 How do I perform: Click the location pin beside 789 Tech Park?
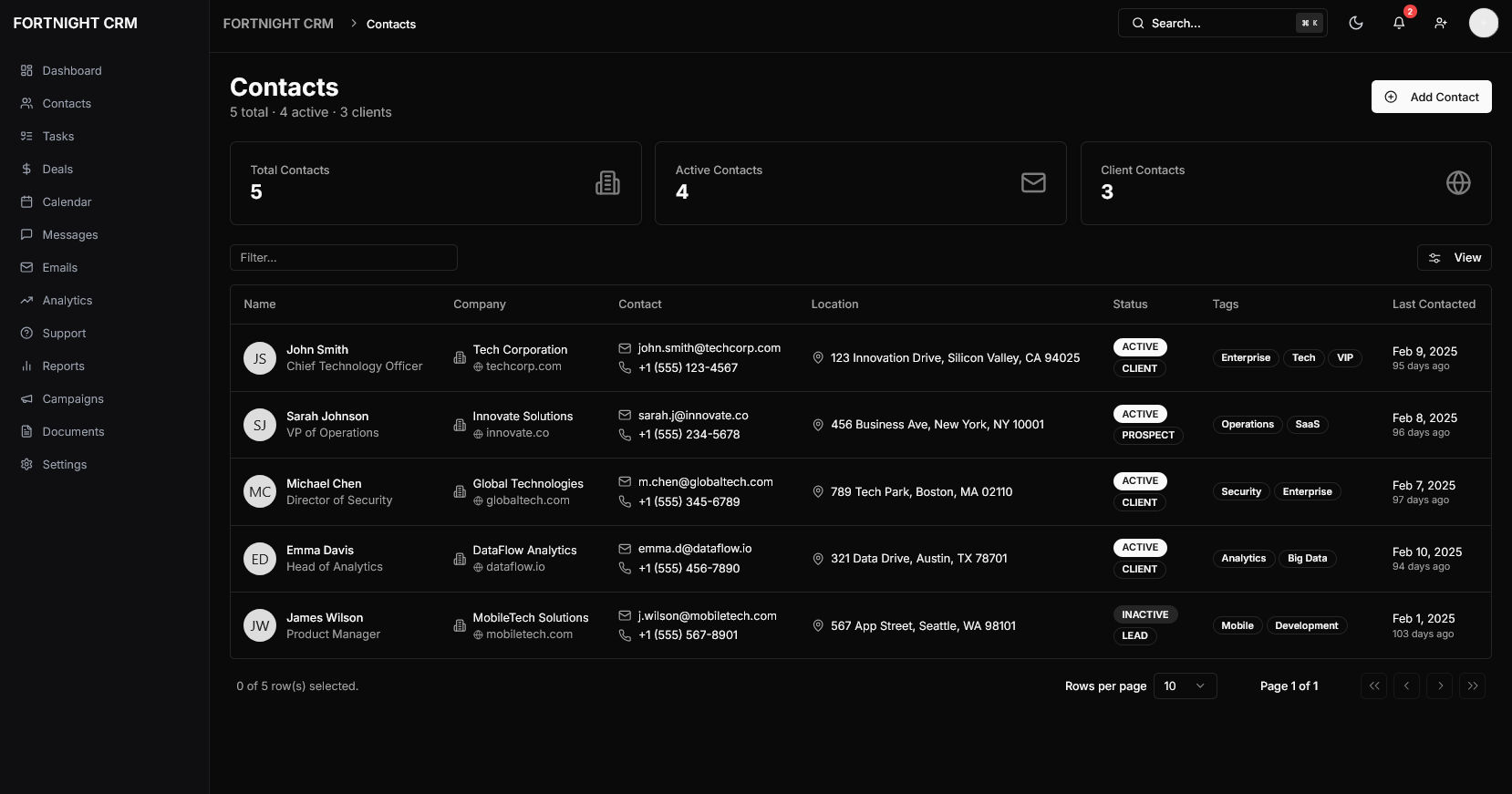[x=818, y=492]
